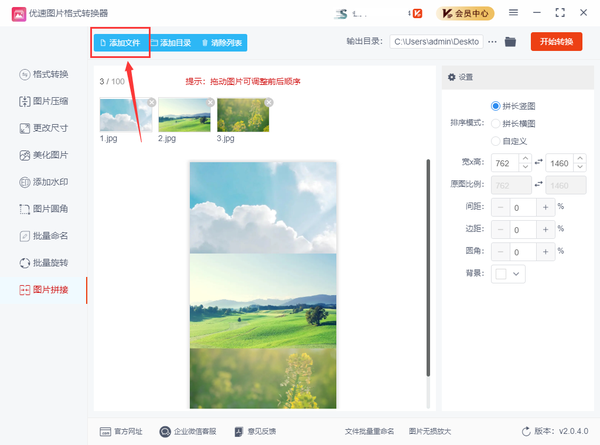Switch to 添加水印 add watermark tab

tap(44, 183)
